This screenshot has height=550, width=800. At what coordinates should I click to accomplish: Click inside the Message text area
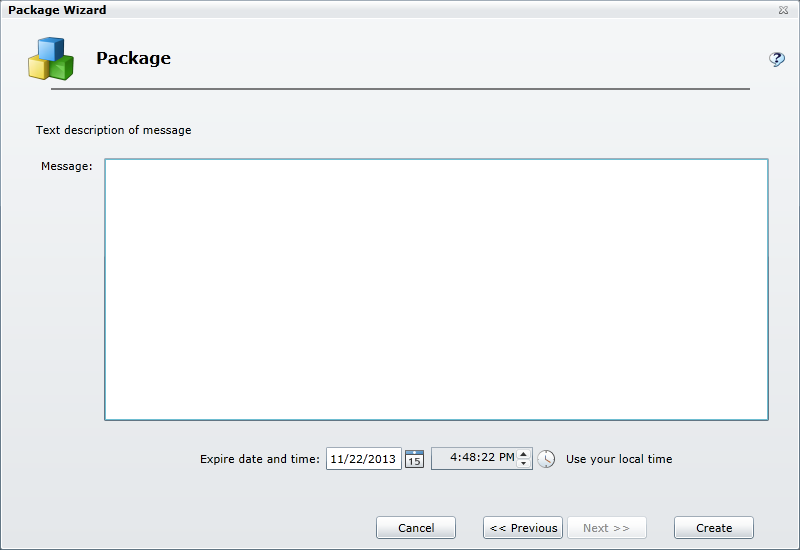tap(436, 289)
